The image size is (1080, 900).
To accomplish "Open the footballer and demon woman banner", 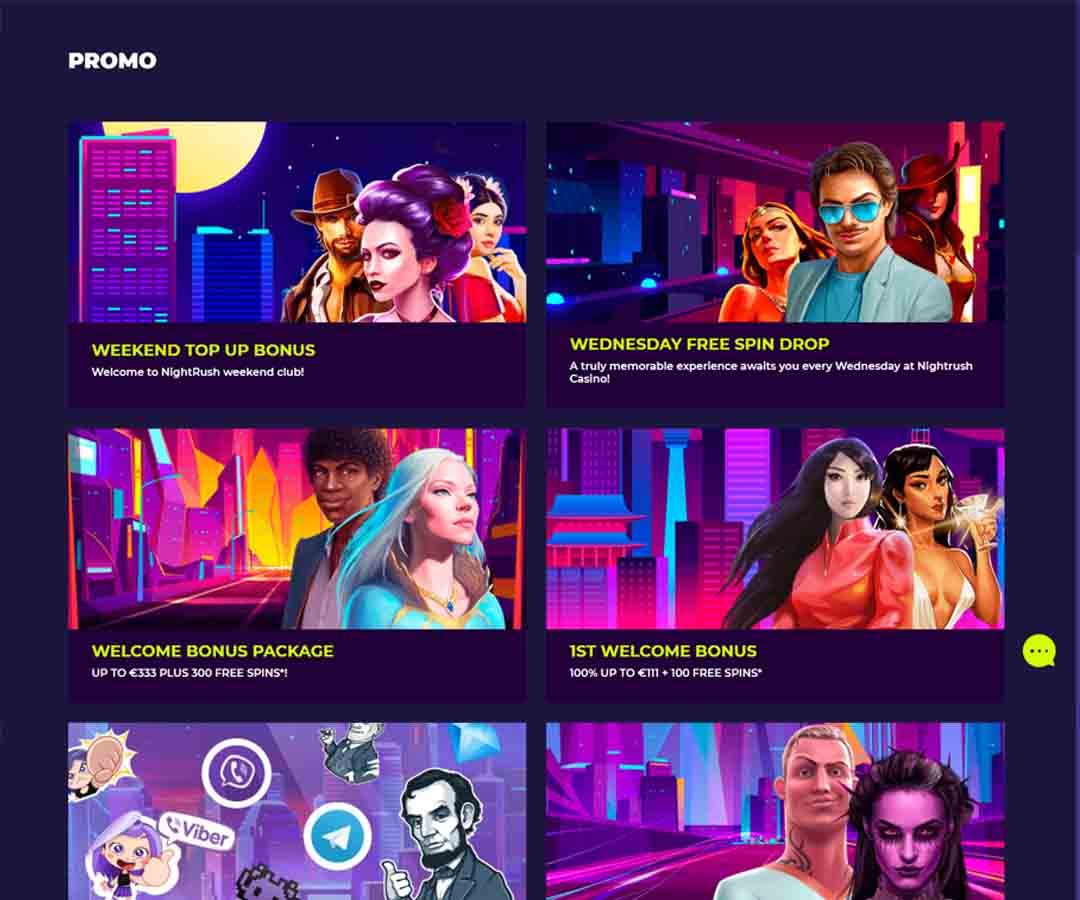I will pos(775,811).
